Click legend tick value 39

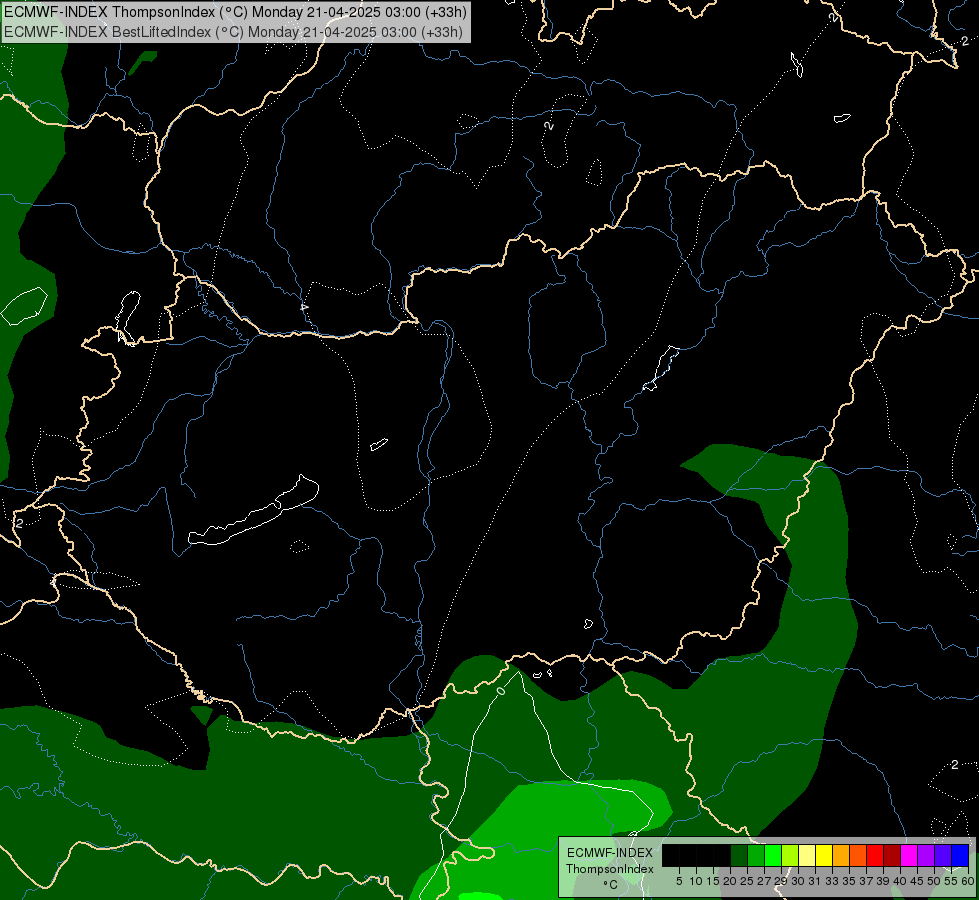[883, 881]
